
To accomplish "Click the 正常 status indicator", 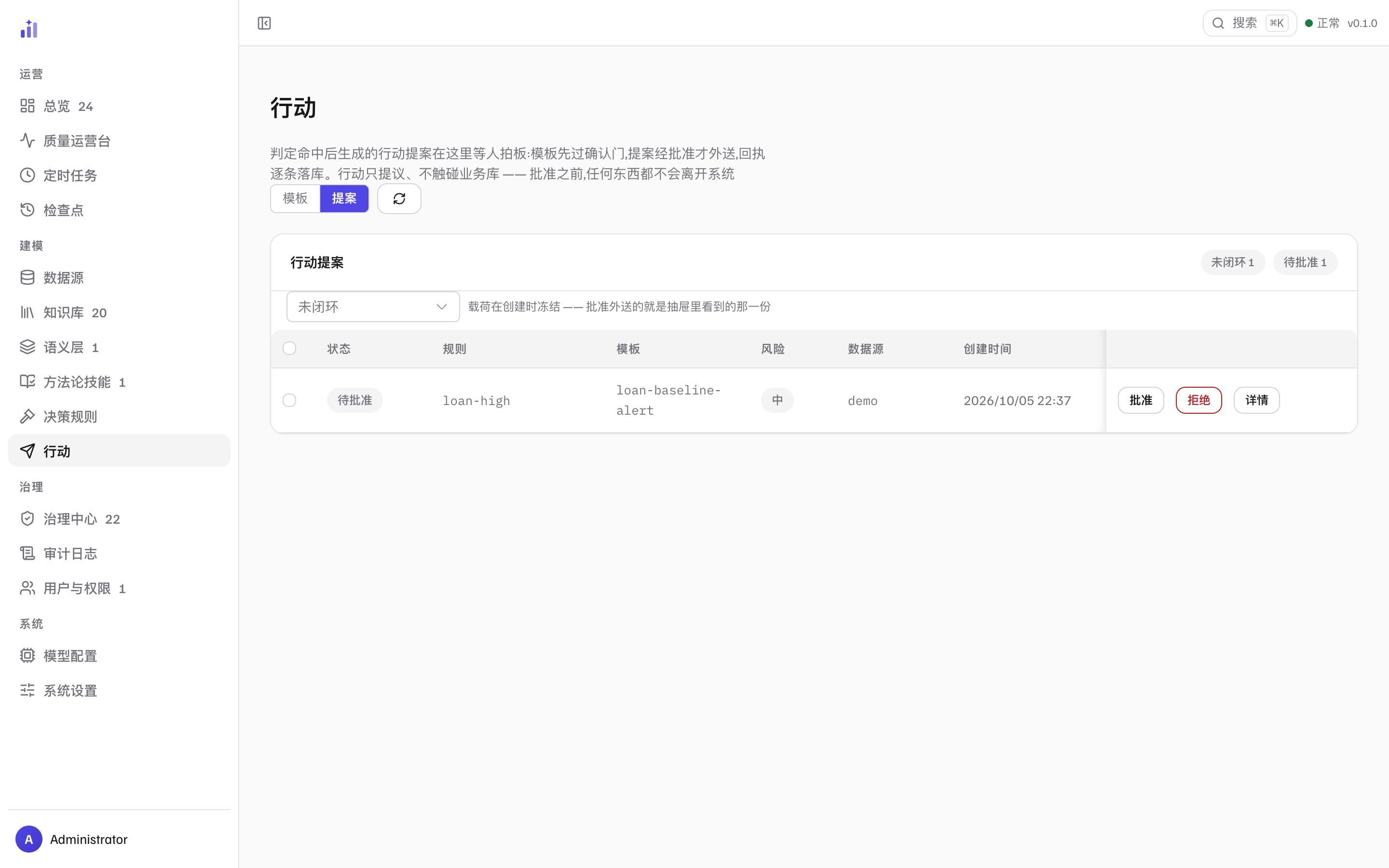I will [x=1322, y=23].
